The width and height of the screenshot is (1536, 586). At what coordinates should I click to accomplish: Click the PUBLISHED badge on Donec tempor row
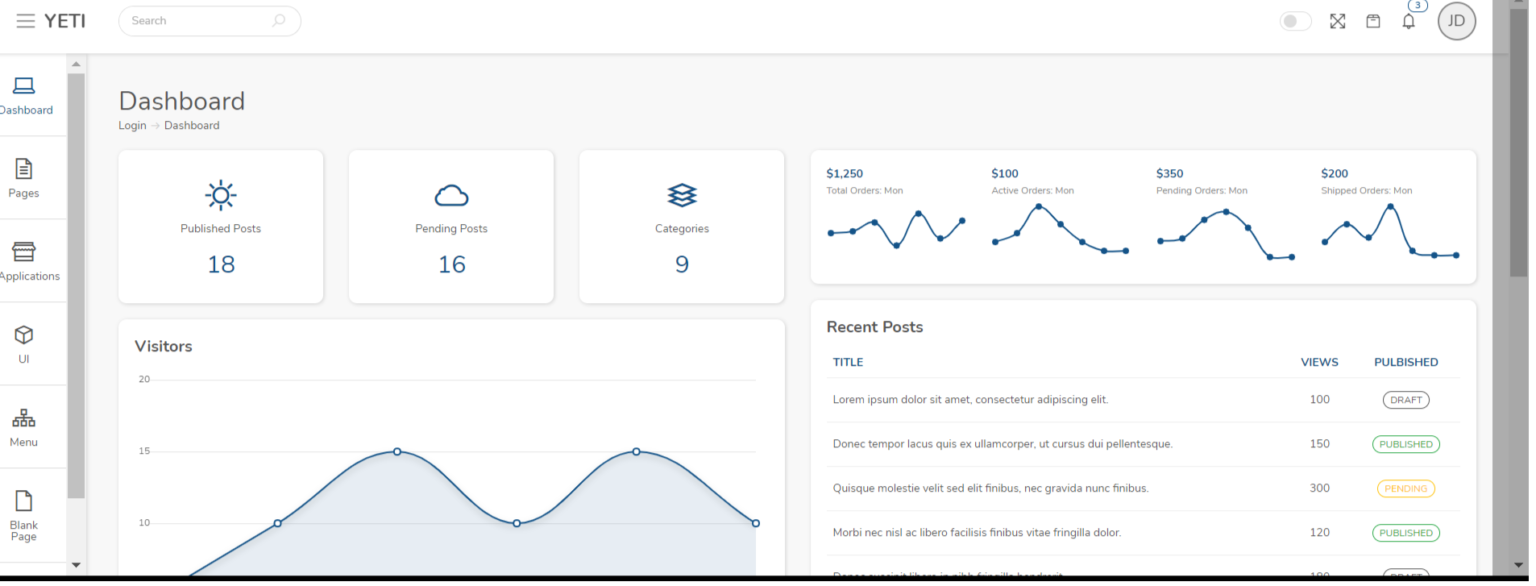[1406, 444]
